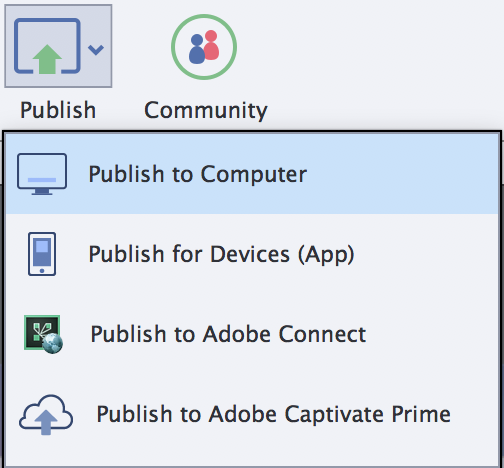Click the Community label text
The height and width of the screenshot is (468, 504).
[206, 110]
